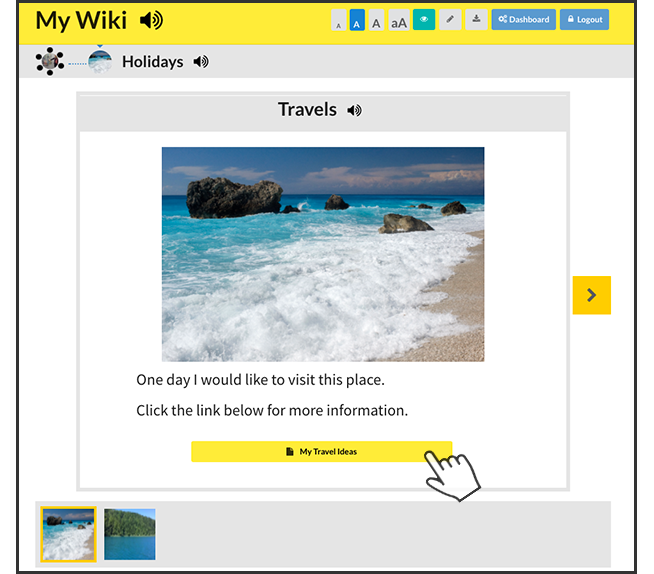This screenshot has width=654, height=574.
Task: Open the pencil edit mode
Action: (x=450, y=20)
